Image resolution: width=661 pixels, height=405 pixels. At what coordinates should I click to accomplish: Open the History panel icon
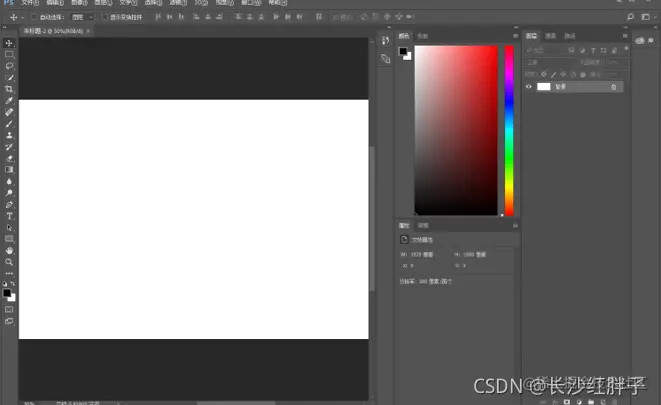(x=385, y=40)
